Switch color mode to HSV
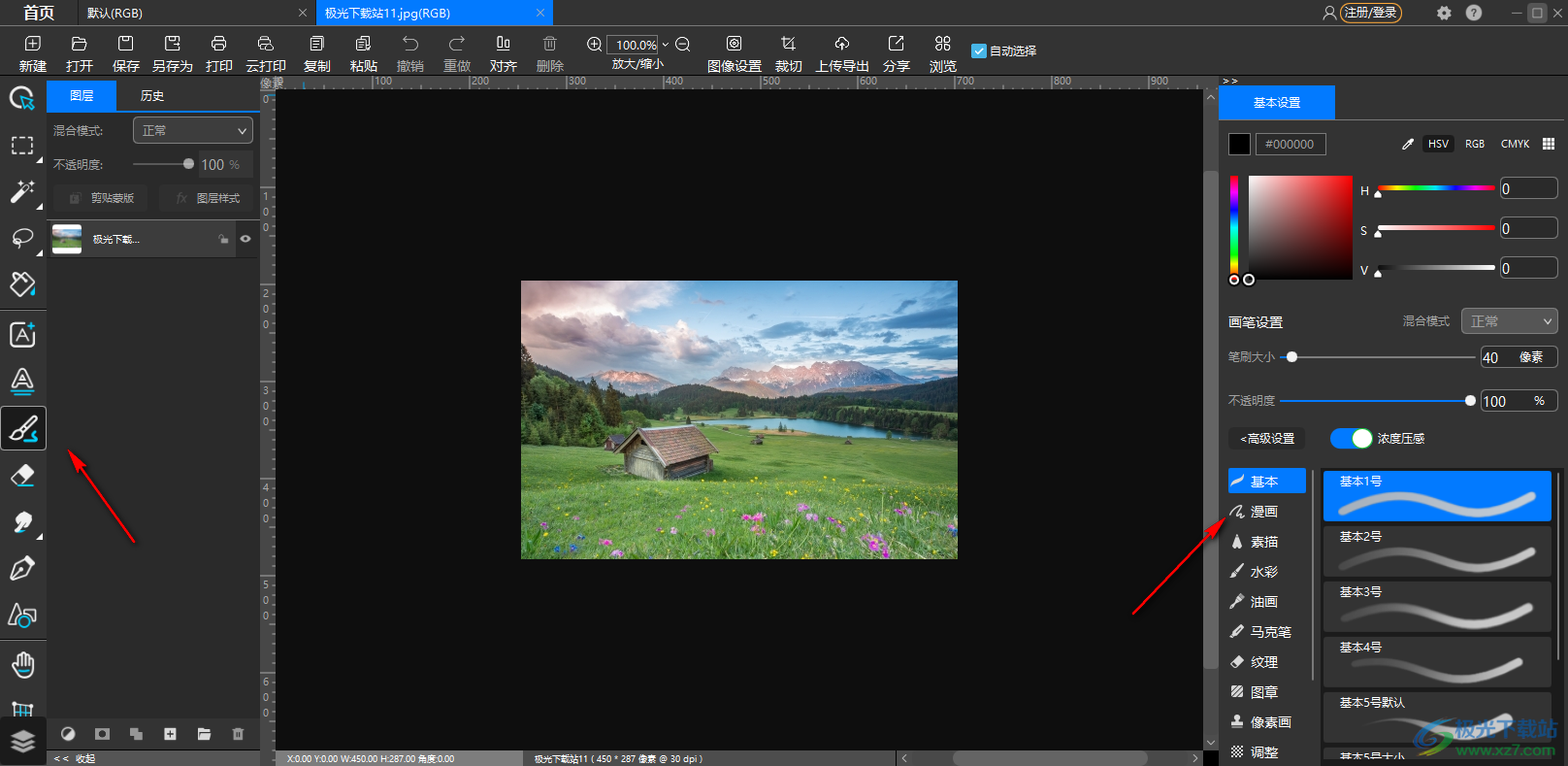This screenshot has width=1568, height=766. [x=1438, y=144]
